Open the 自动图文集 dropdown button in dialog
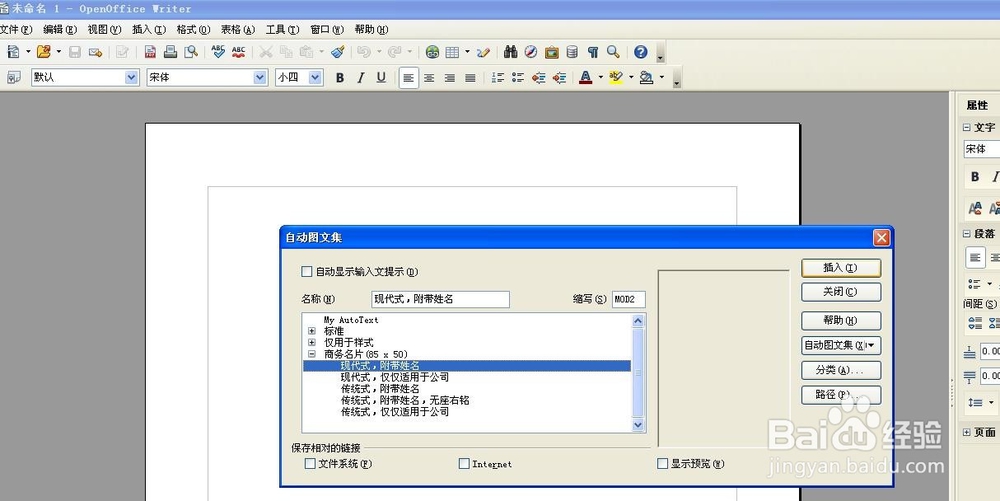This screenshot has width=1000, height=501. click(841, 345)
